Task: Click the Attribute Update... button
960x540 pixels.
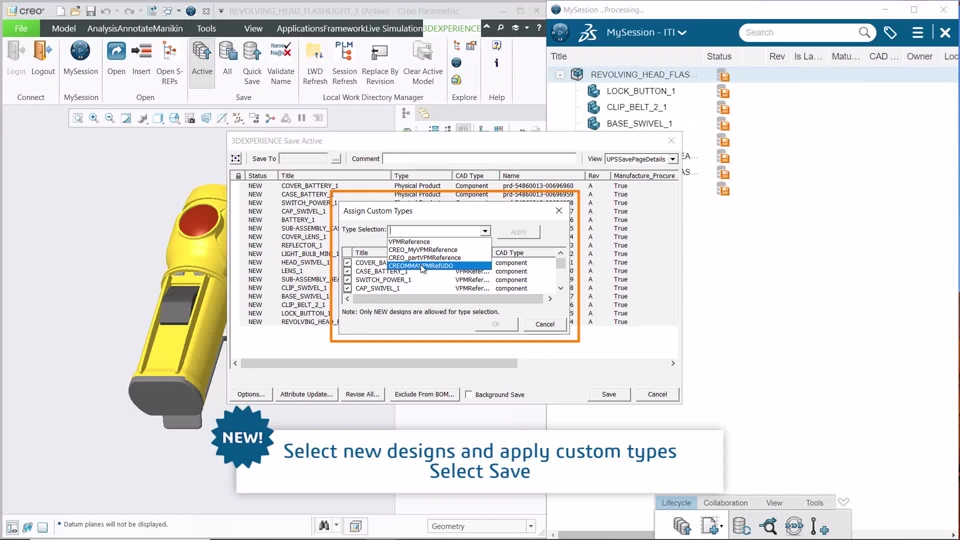Action: coord(306,394)
